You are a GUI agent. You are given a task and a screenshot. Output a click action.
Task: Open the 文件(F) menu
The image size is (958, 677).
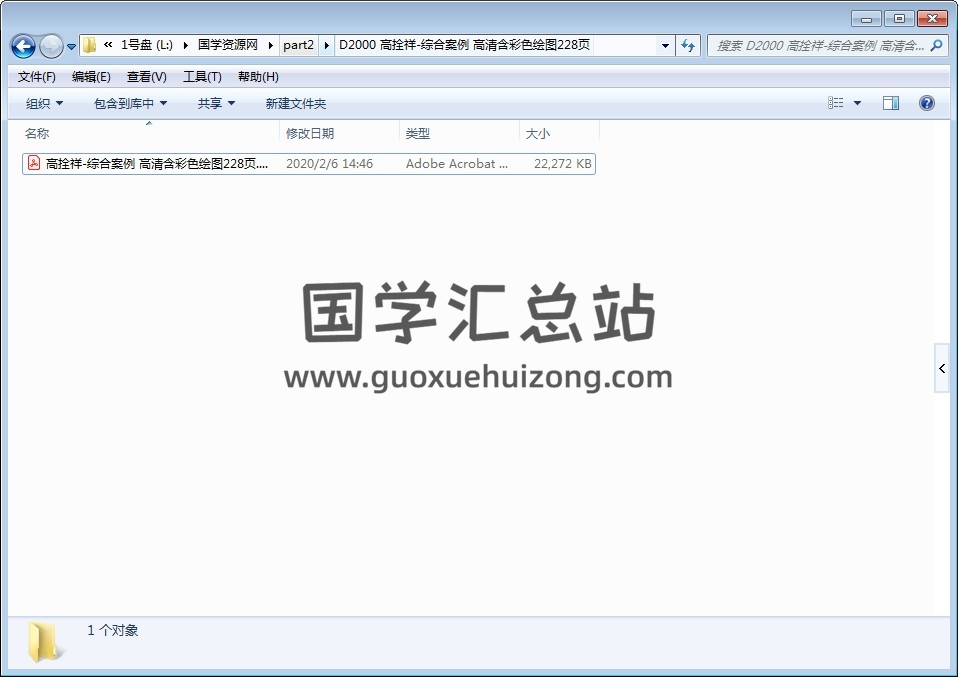coord(37,76)
